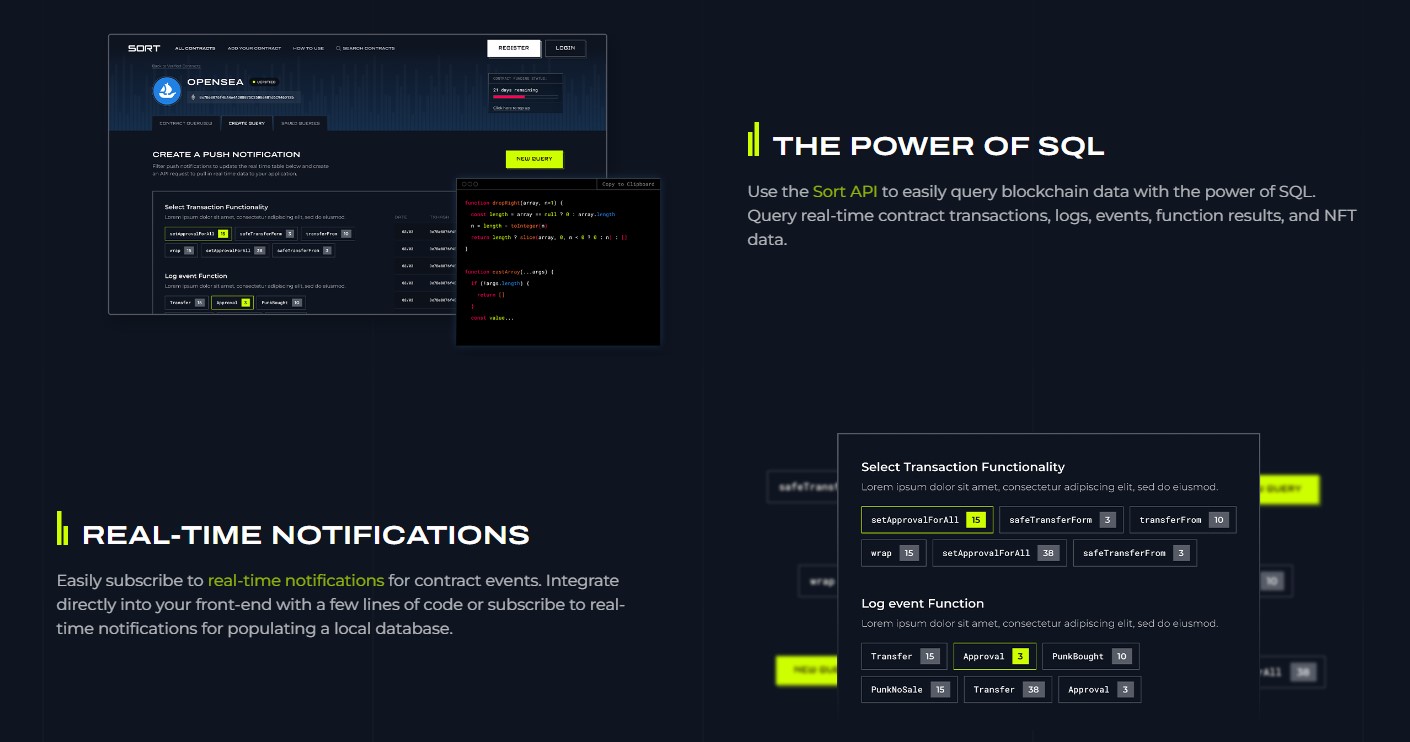Viewport: 1410px width, 742px height.
Task: Click the SORT logo in the navbar
Action: point(144,48)
